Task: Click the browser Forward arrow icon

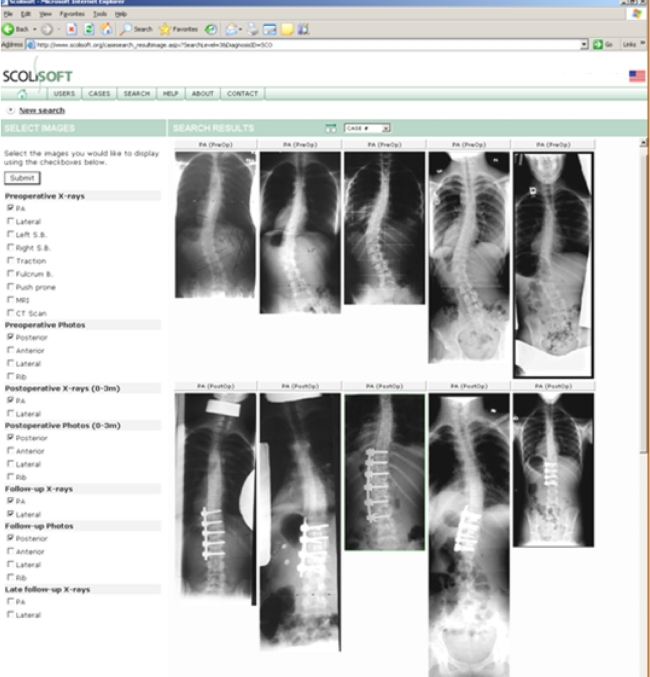Action: click(x=47, y=29)
